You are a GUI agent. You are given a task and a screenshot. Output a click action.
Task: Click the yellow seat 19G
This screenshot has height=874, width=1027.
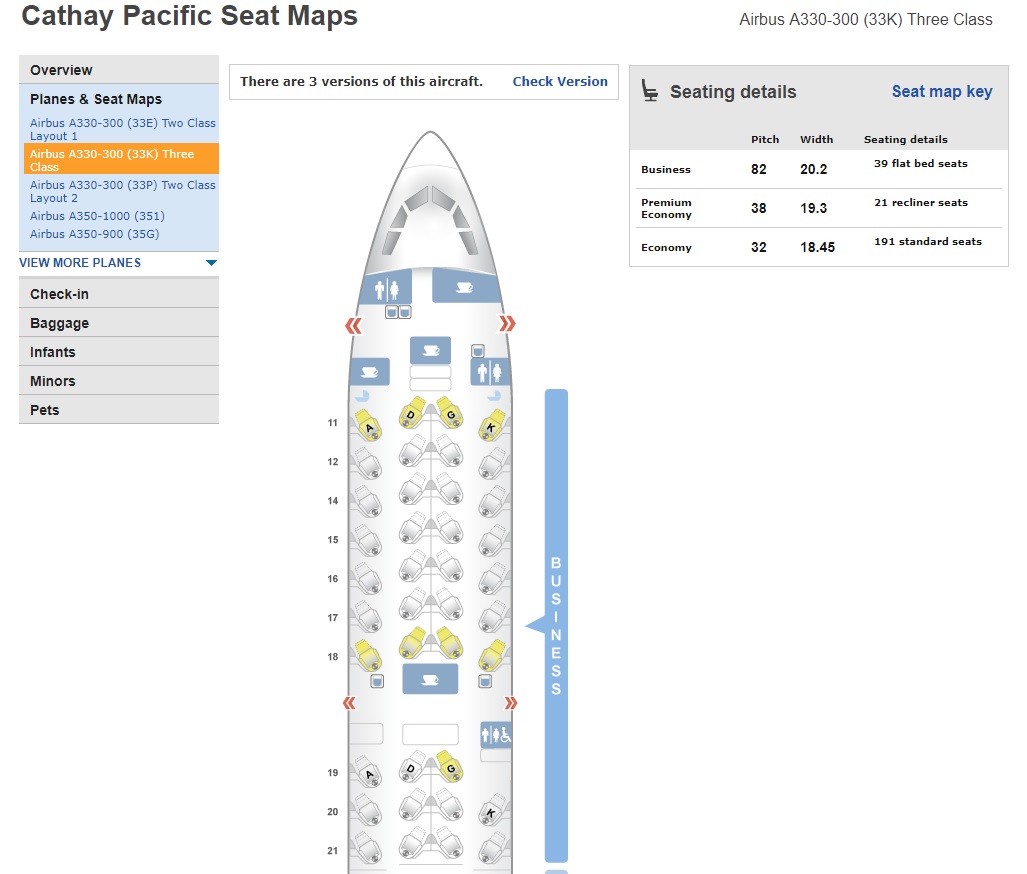(449, 767)
